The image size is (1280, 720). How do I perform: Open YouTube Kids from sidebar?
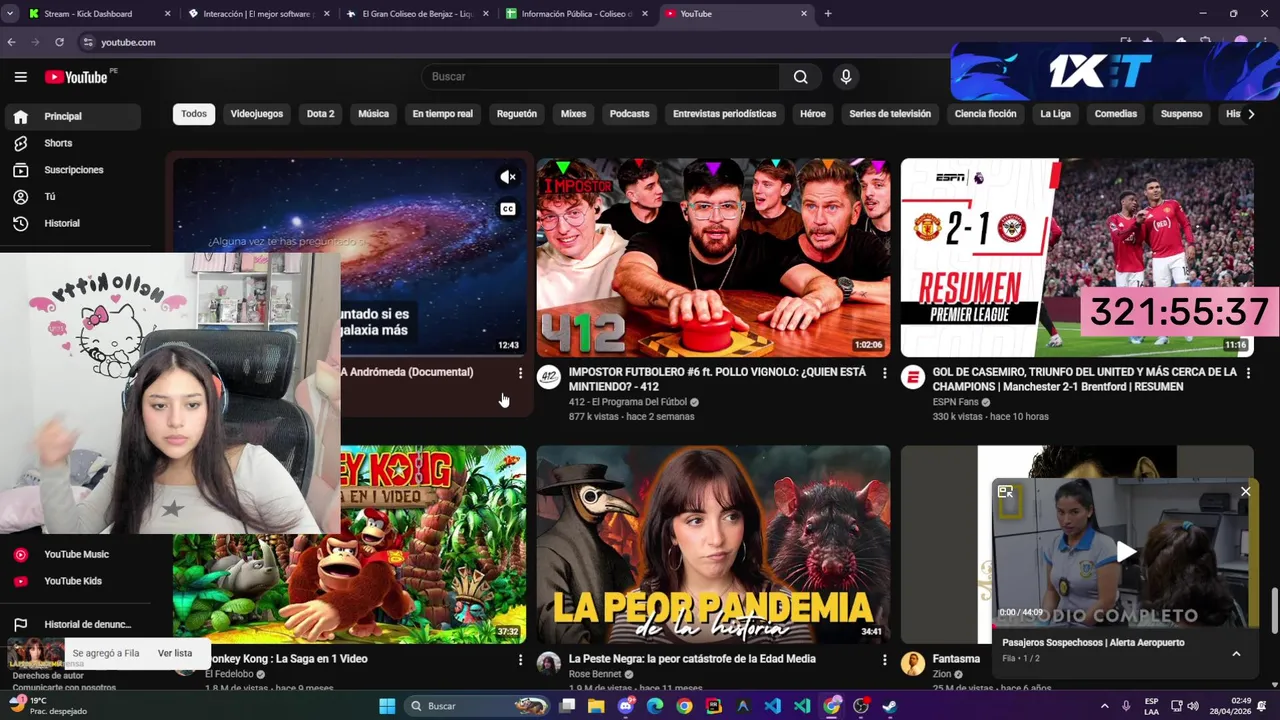pos(71,581)
